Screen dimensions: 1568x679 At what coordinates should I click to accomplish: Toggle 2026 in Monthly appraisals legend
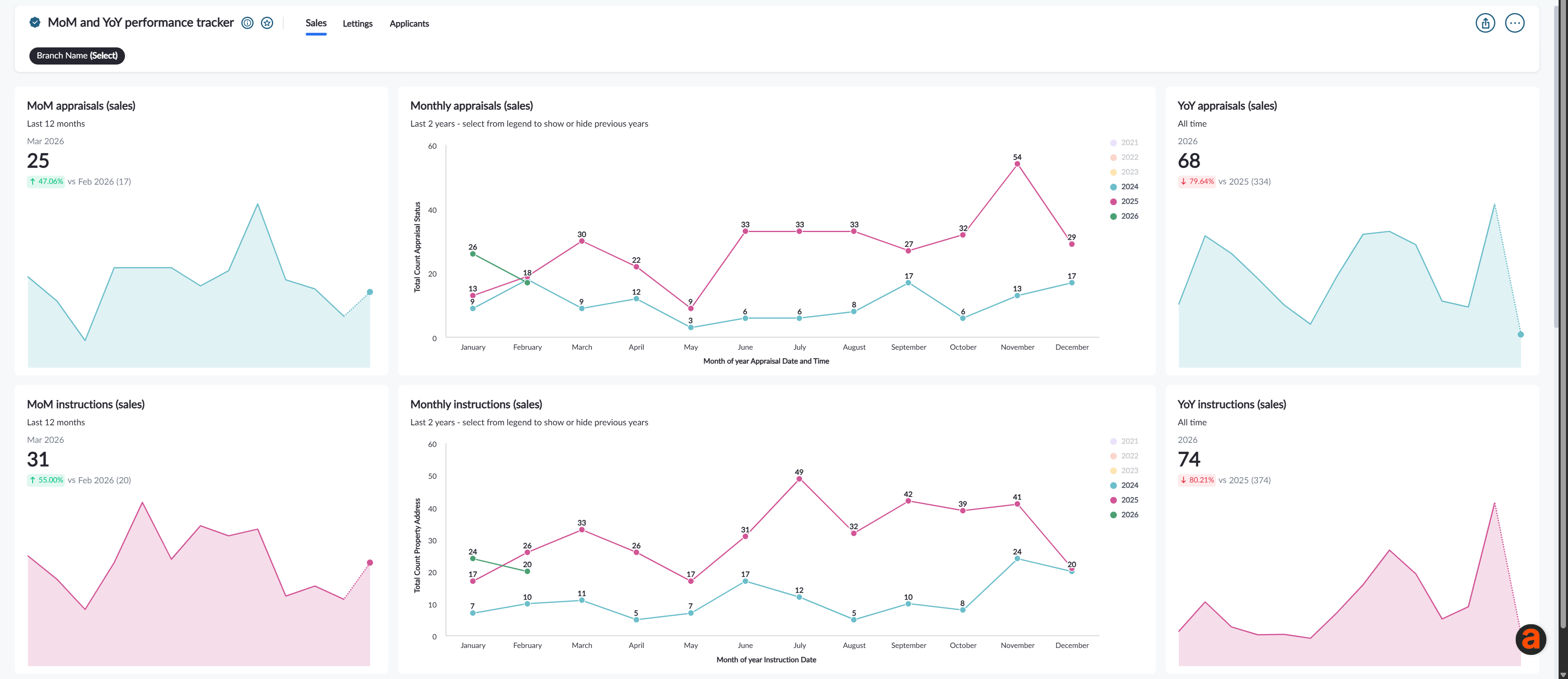pyautogui.click(x=1124, y=216)
